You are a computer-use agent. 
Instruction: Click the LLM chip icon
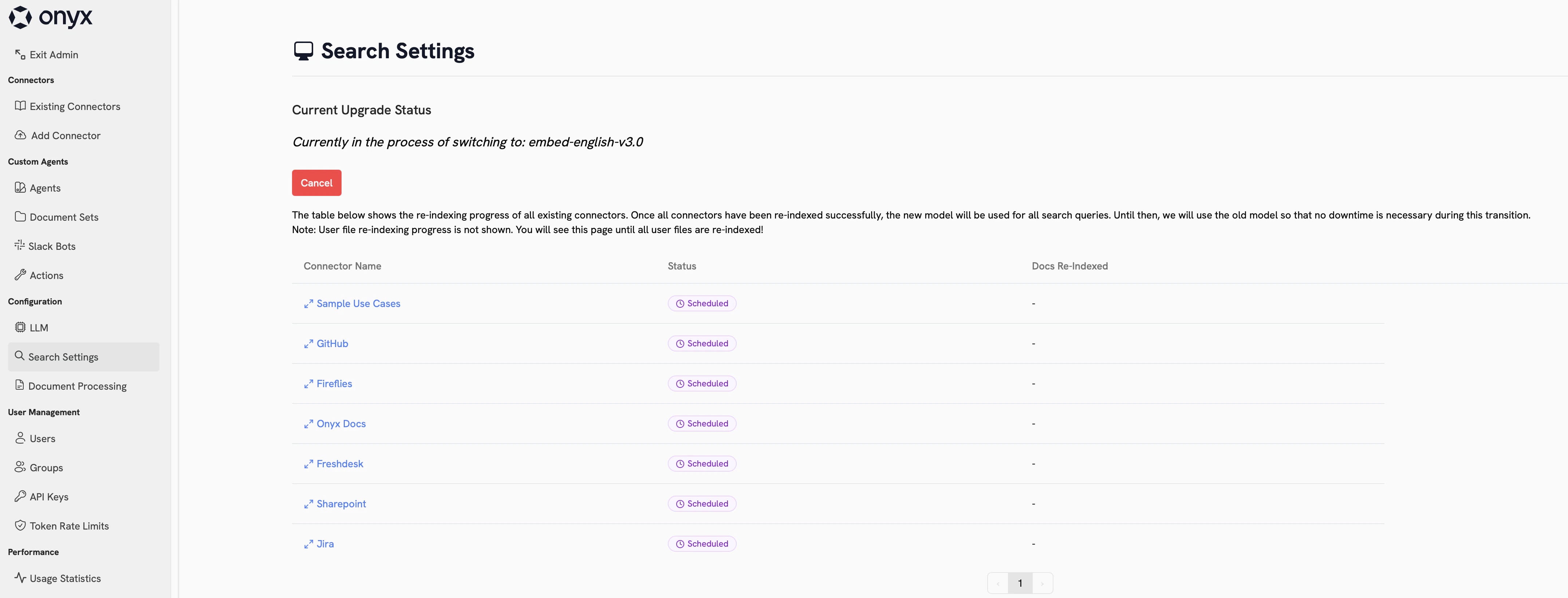pos(20,327)
